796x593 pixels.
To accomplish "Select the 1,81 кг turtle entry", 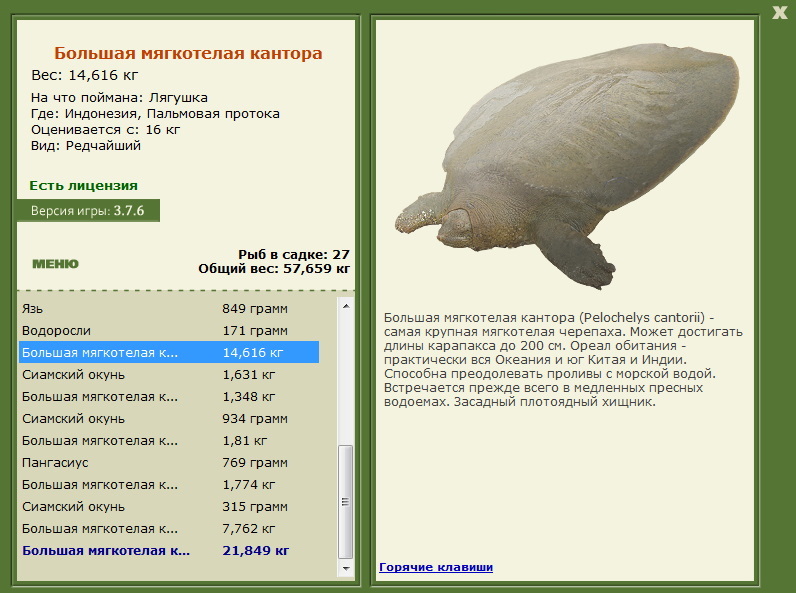I will [x=169, y=441].
